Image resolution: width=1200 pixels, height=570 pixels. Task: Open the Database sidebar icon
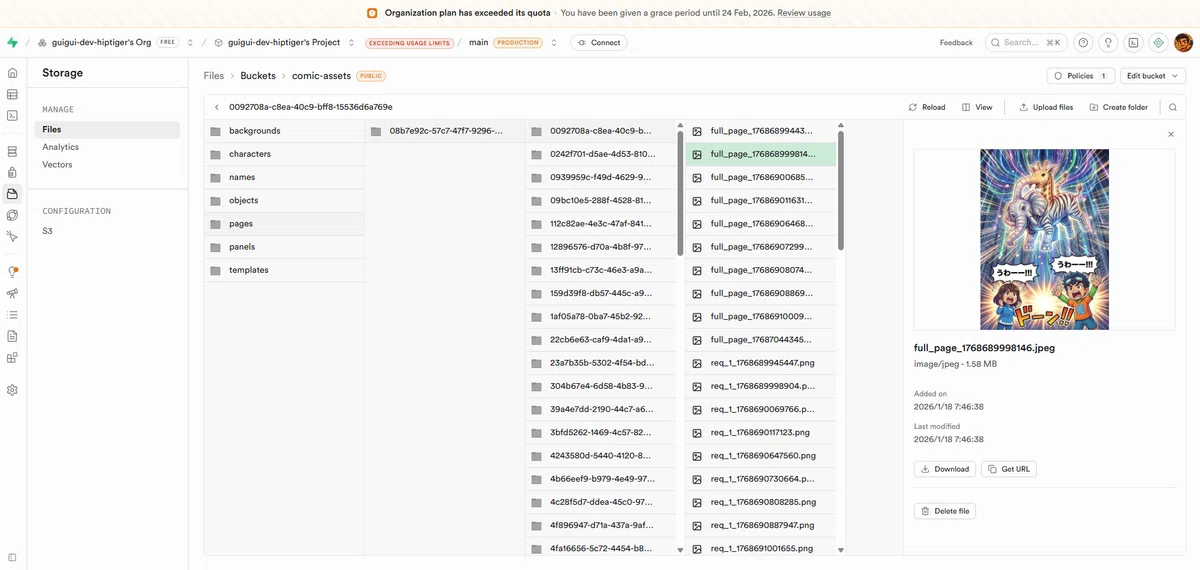click(x=12, y=152)
